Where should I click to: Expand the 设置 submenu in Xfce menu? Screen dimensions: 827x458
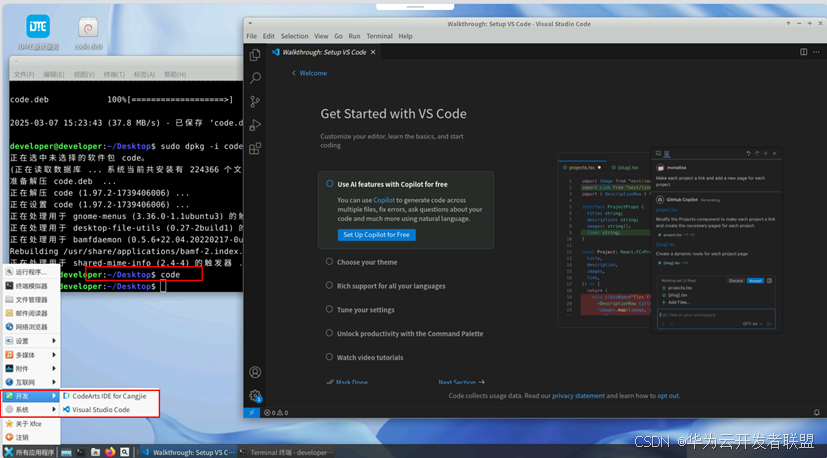(x=31, y=341)
